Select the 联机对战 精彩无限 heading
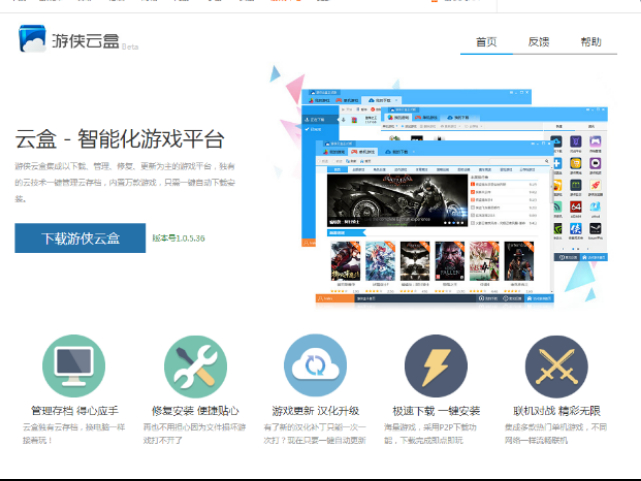 coord(556,411)
